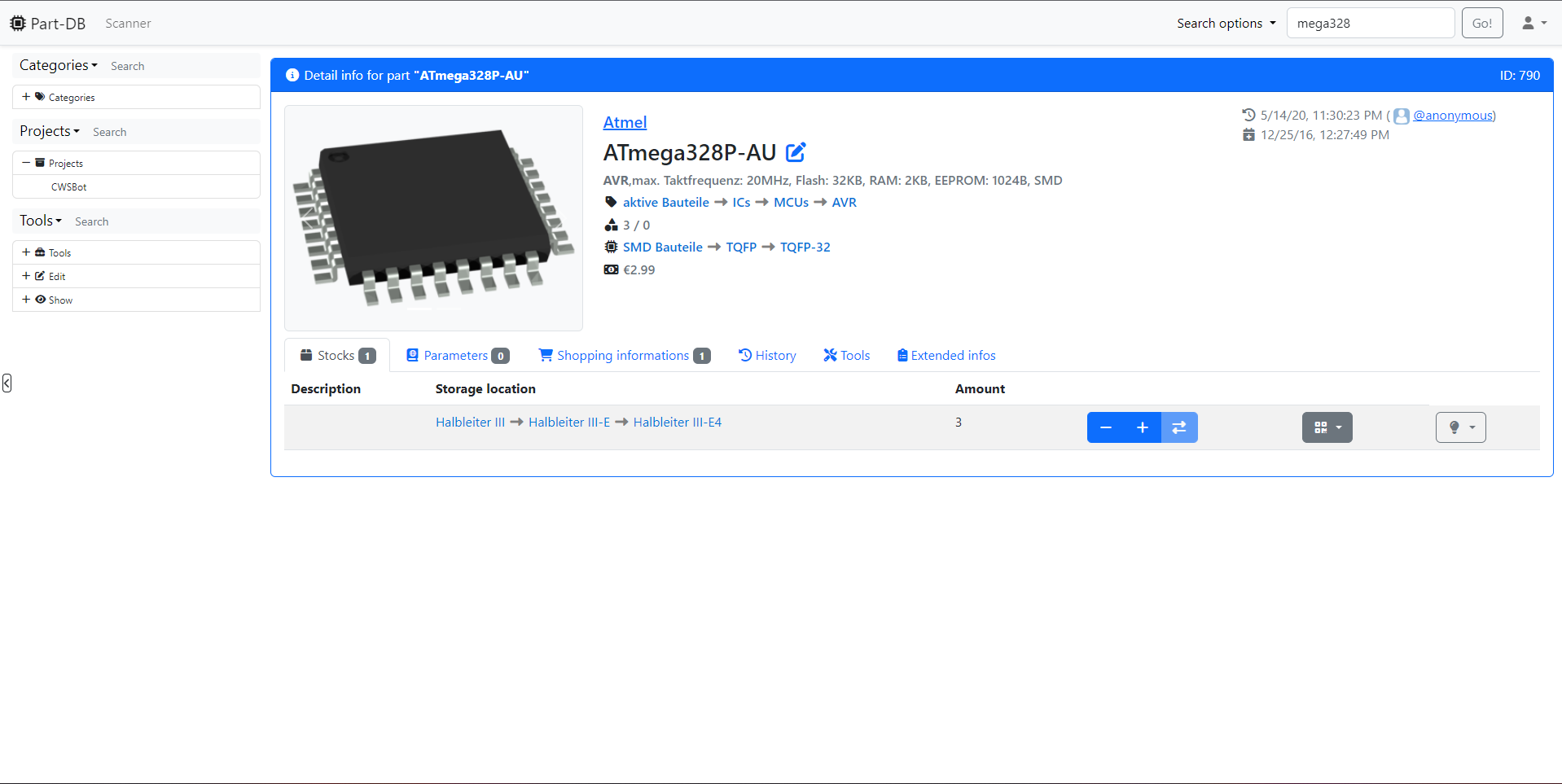Open the Atmel manufacturer link
This screenshot has height=784, width=1562.
pos(625,122)
